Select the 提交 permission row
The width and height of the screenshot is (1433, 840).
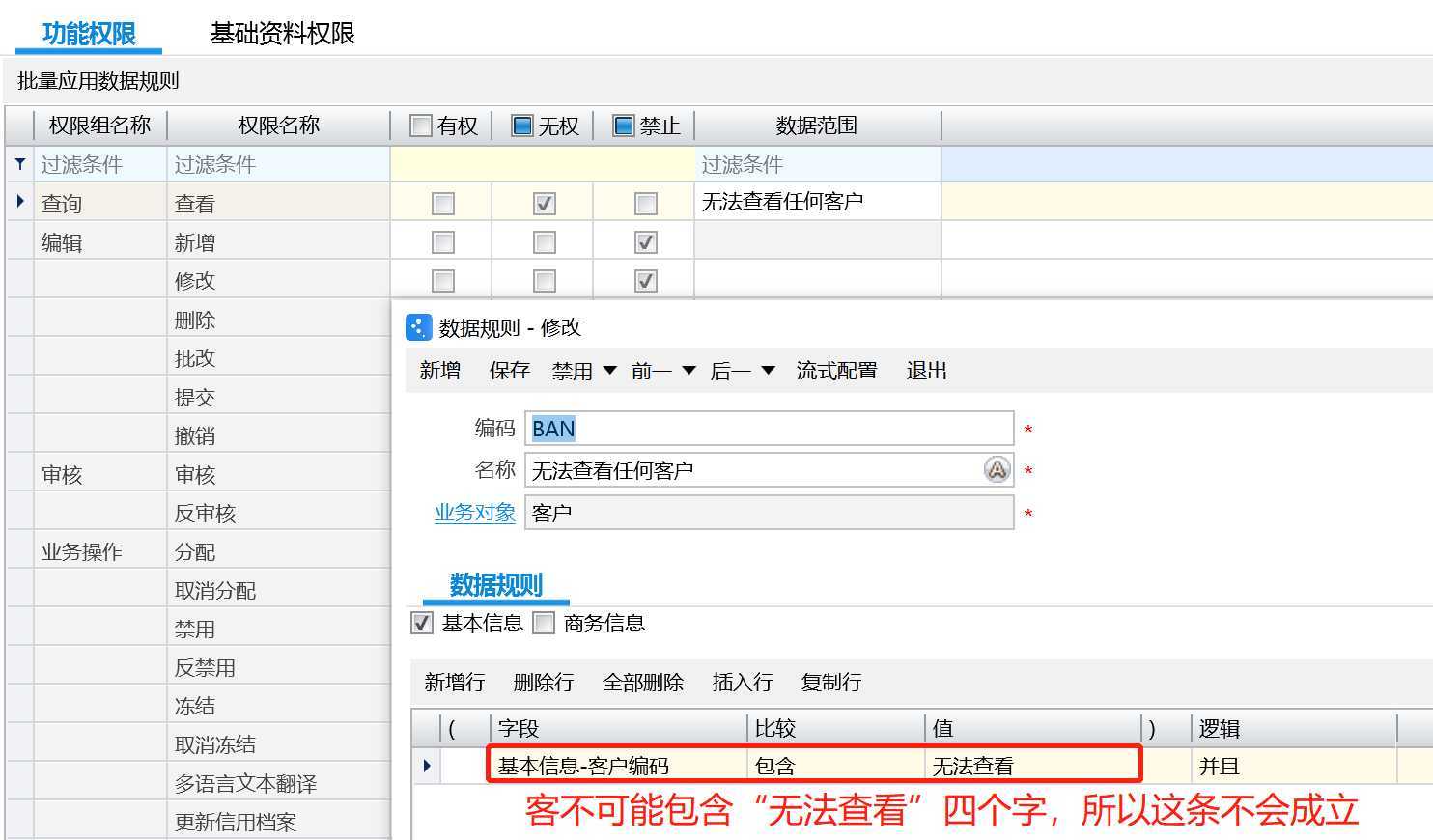279,397
